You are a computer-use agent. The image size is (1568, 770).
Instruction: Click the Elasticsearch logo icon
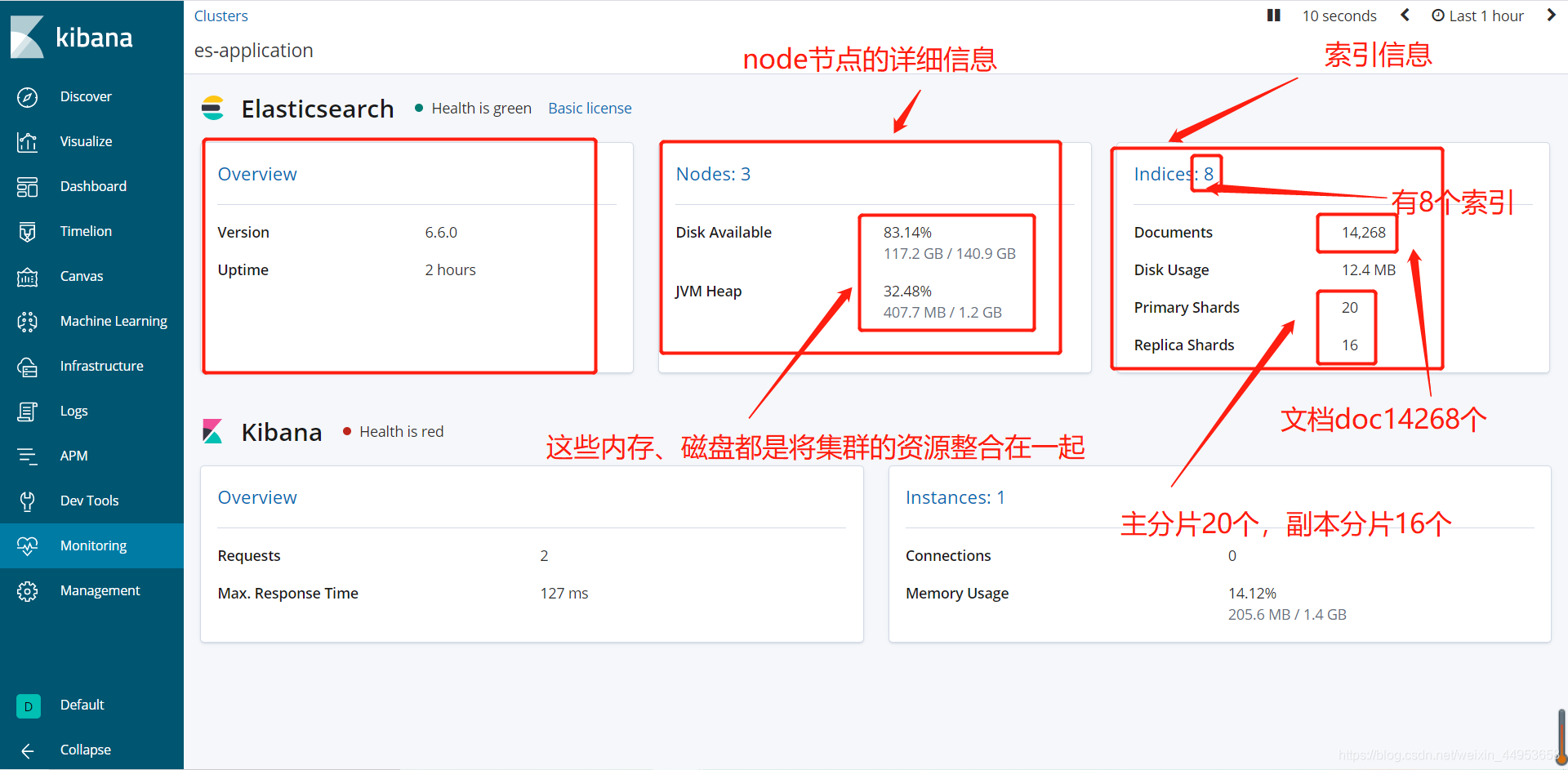213,109
